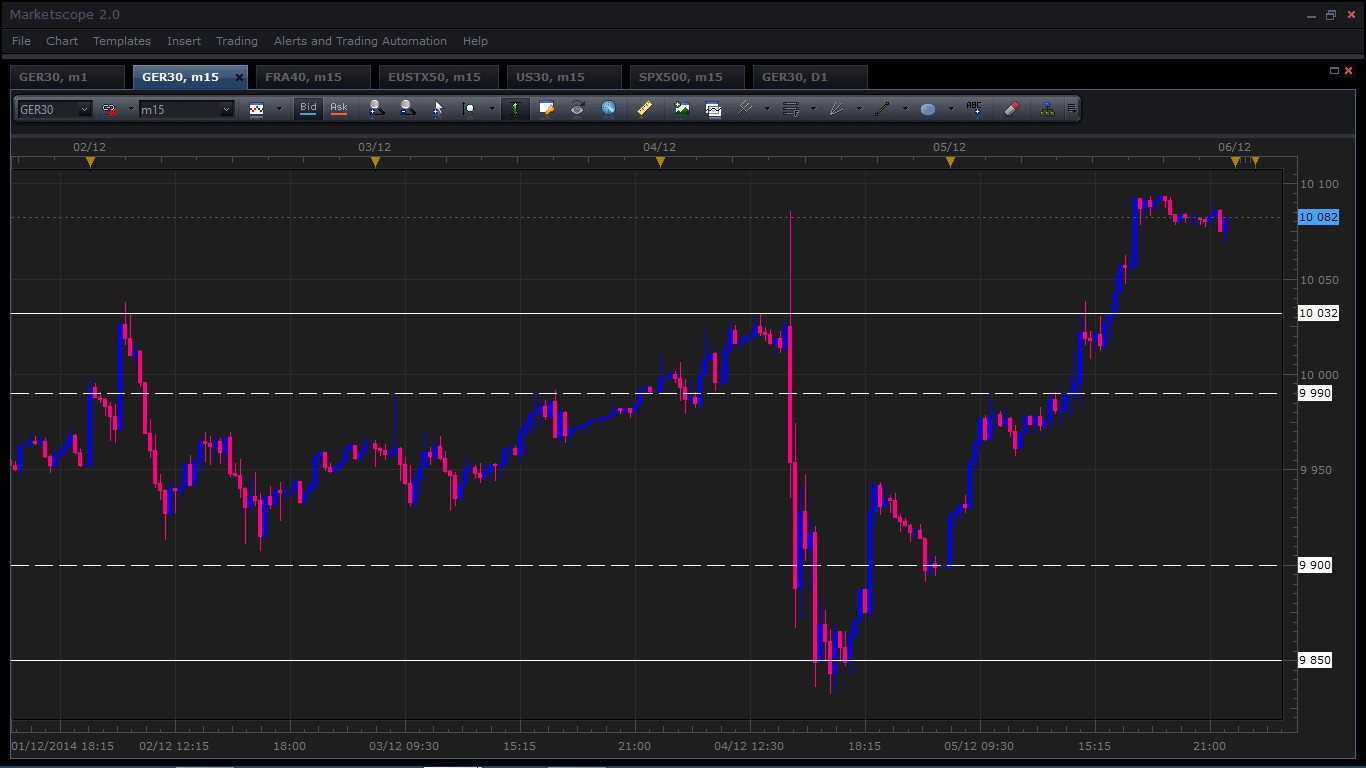1366x768 pixels.
Task: Switch to the EUSTX50, m15 tab
Action: pyautogui.click(x=436, y=77)
